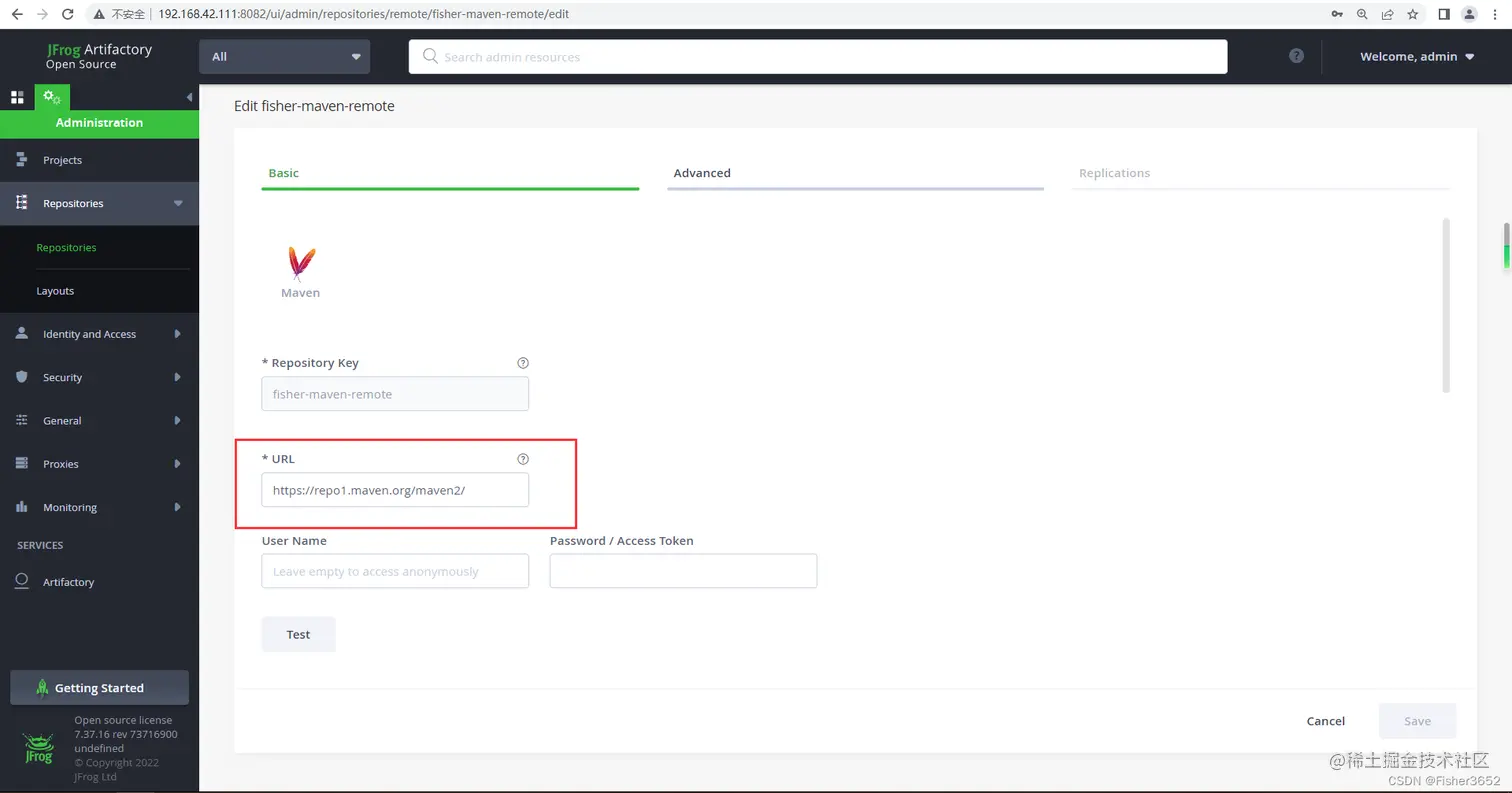Click the Password / Access Token field
1512x793 pixels.
(683, 571)
